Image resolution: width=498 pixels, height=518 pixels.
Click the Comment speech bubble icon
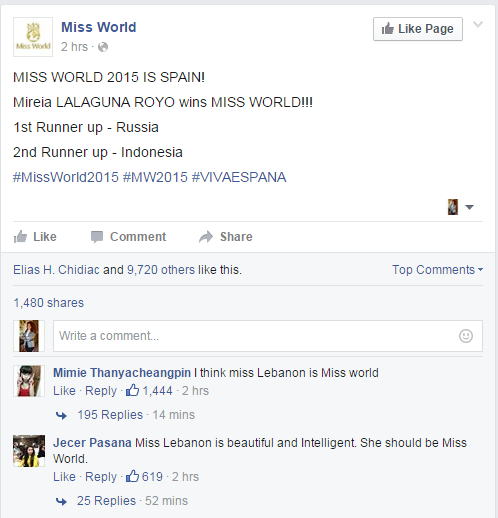(97, 237)
